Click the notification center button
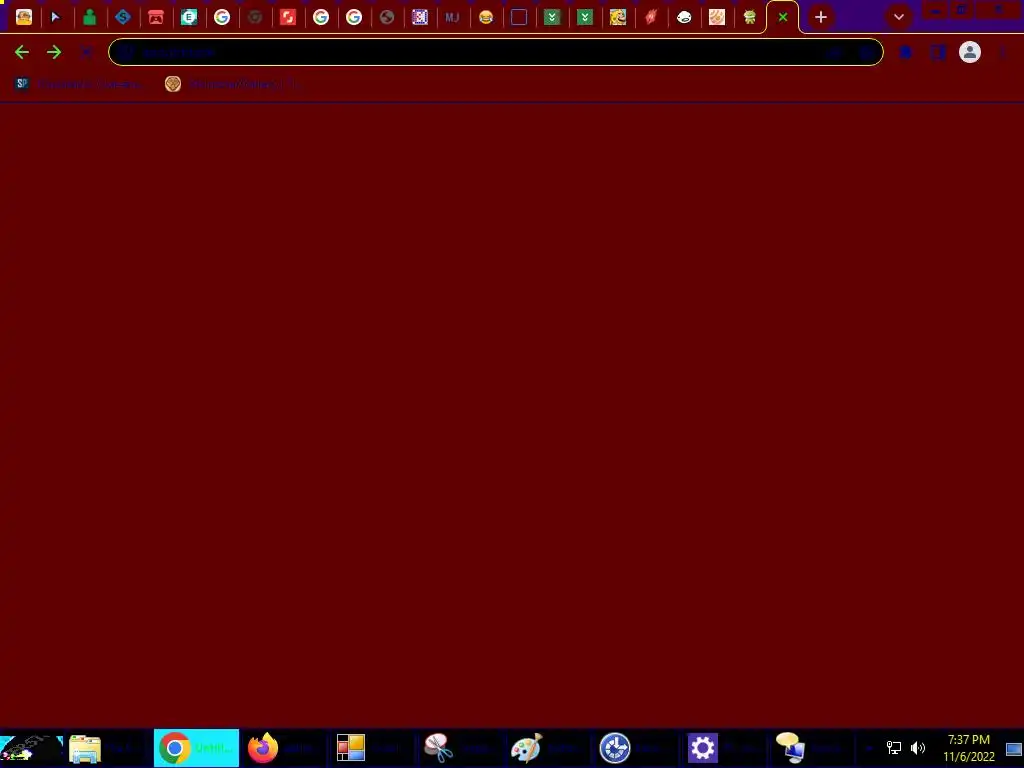 click(x=1014, y=748)
